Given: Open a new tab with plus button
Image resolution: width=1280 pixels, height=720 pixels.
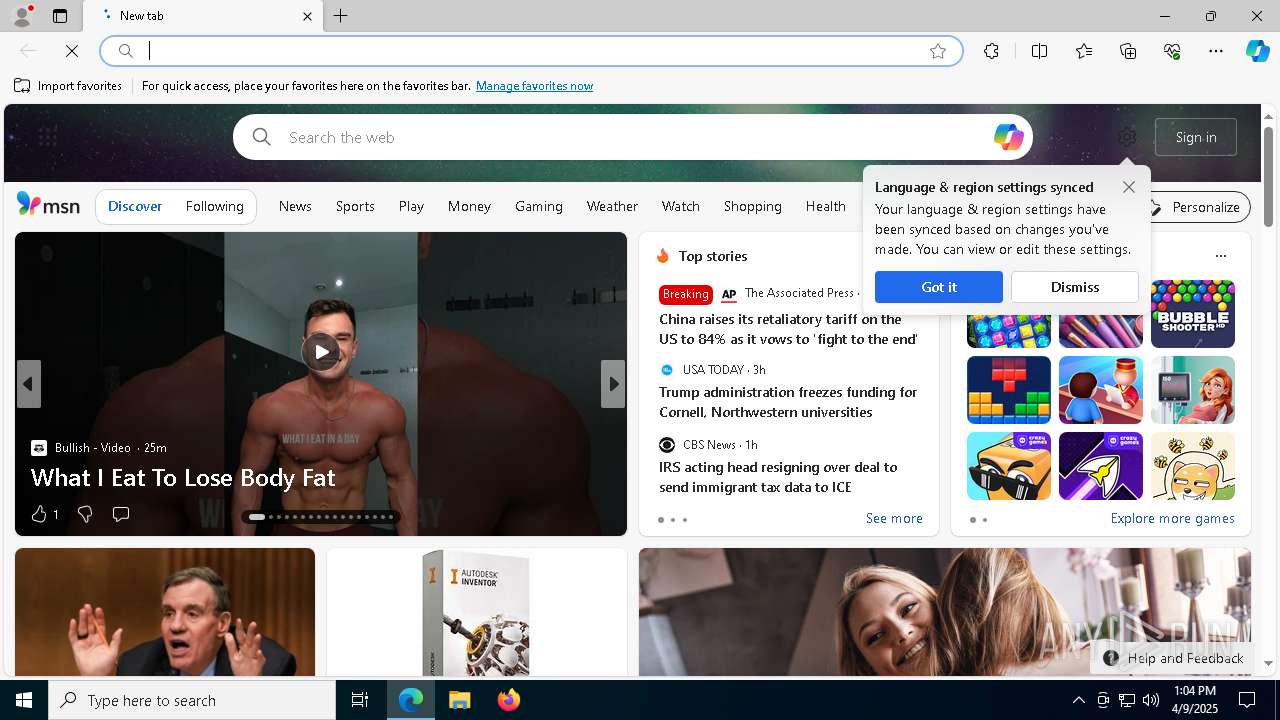Looking at the screenshot, I should click(x=341, y=16).
